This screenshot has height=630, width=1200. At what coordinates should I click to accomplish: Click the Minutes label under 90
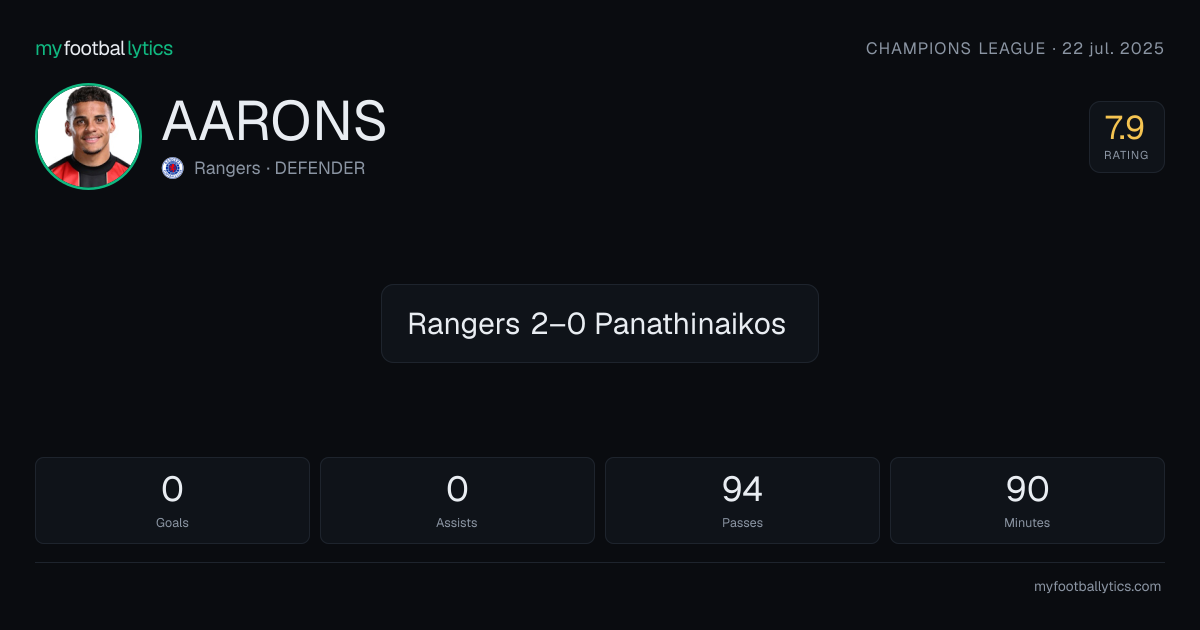click(x=1027, y=522)
